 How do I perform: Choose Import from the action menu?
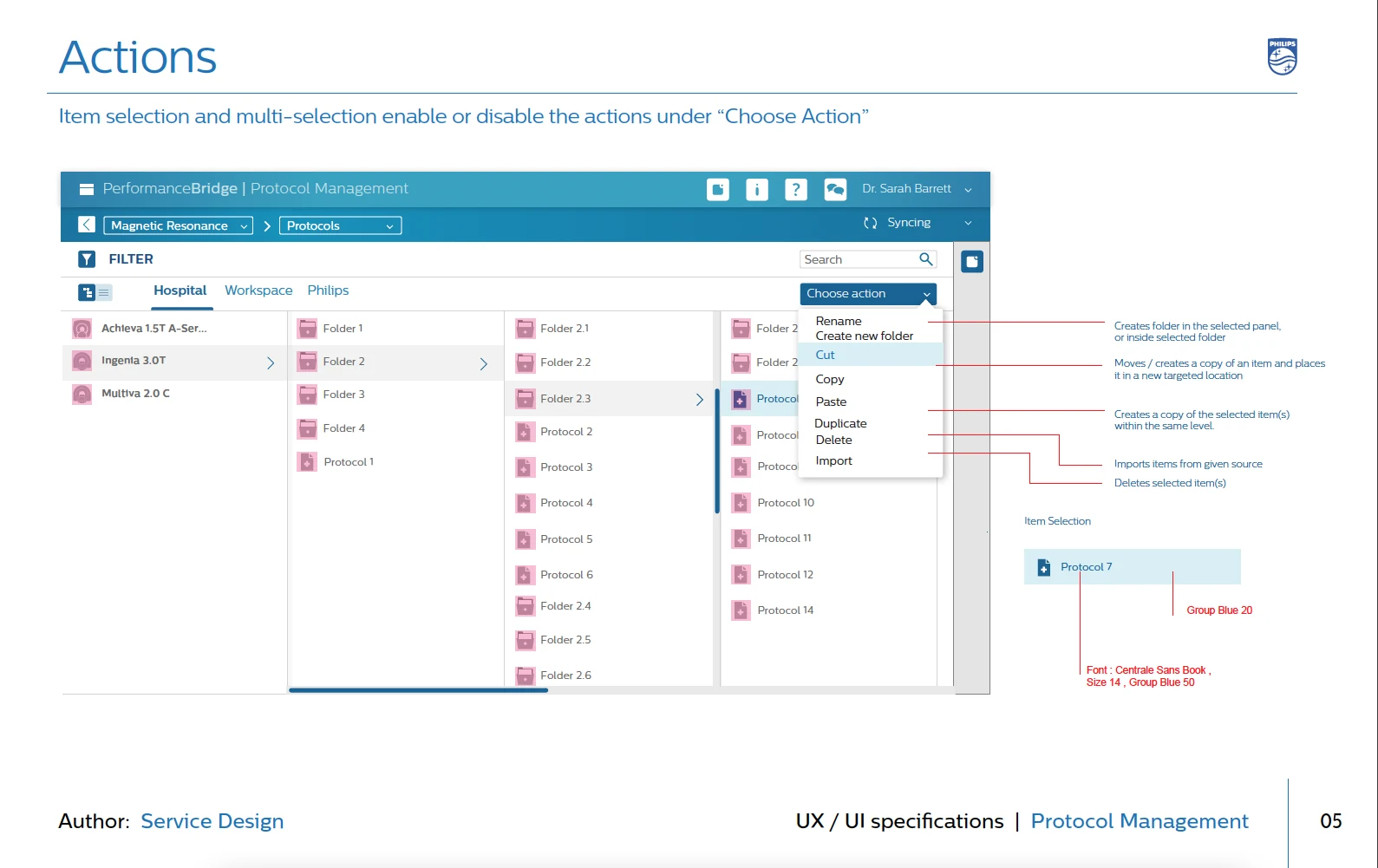(x=833, y=460)
